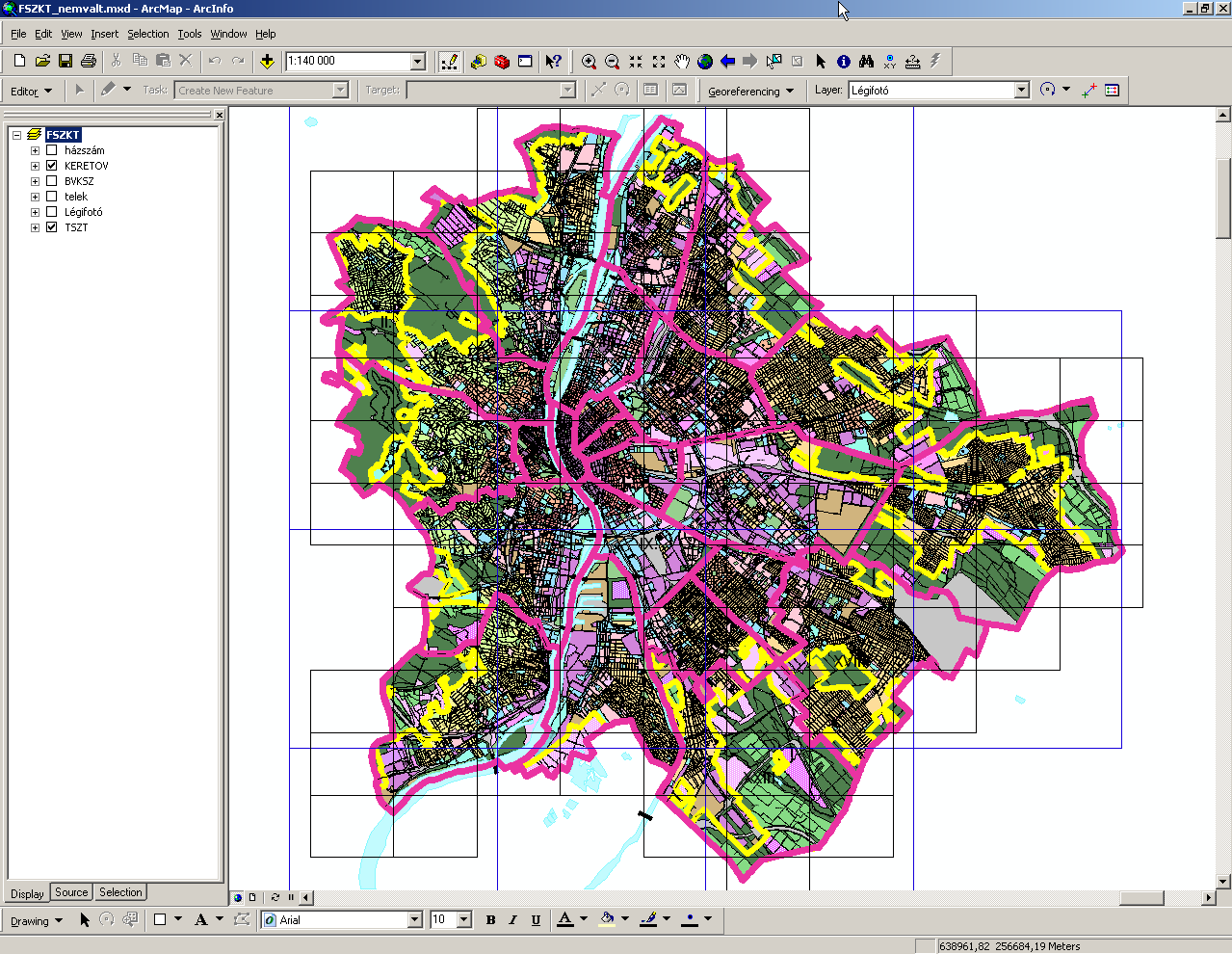
Task: Go back to previous extent
Action: point(728,61)
